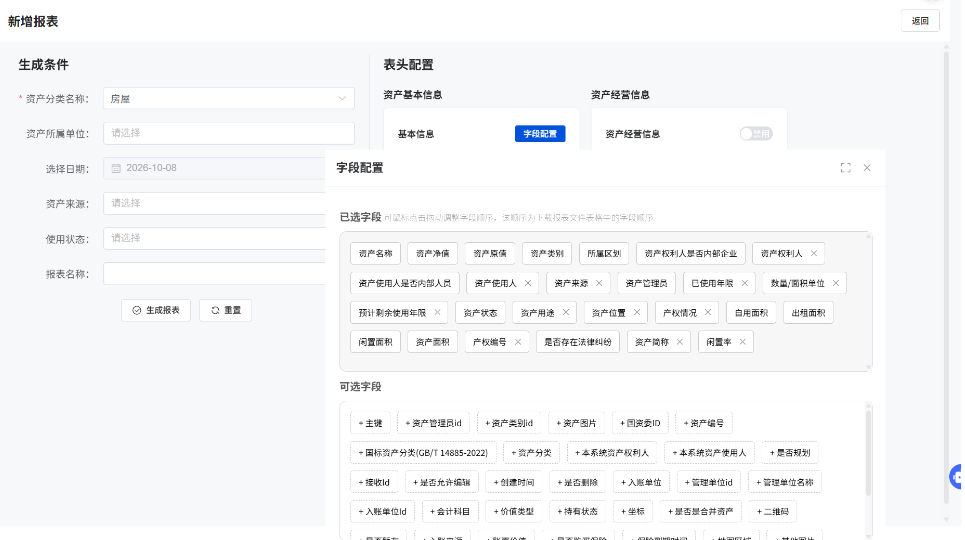Click the 生成报表 button
This screenshot has width=965, height=540.
coord(156,310)
